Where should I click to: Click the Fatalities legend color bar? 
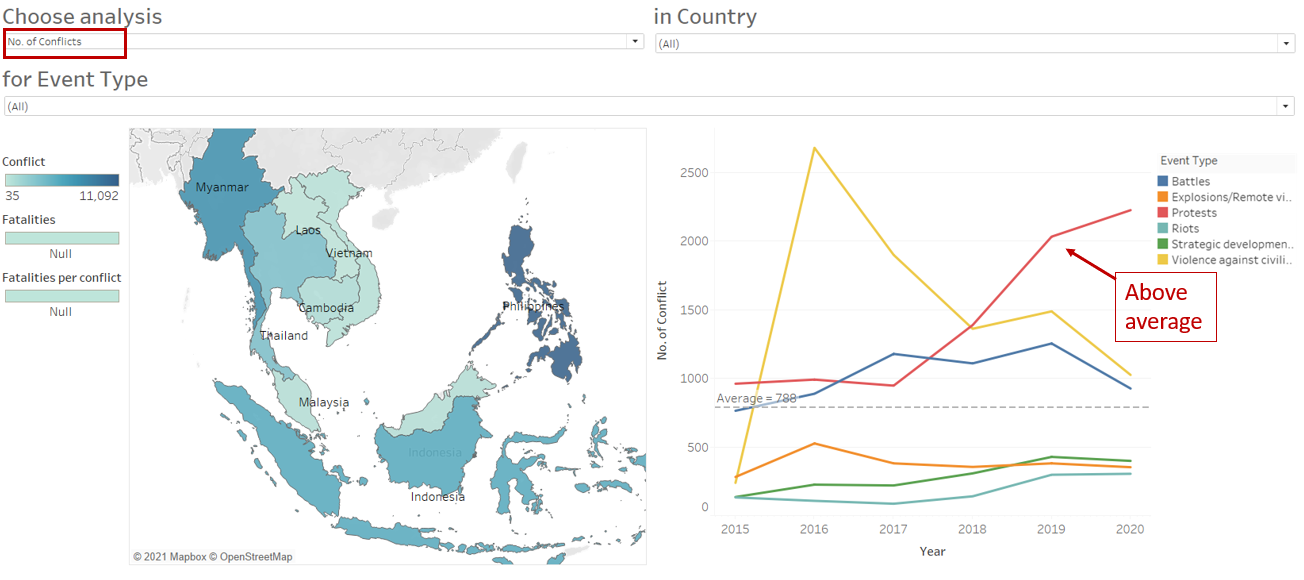pyautogui.click(x=62, y=238)
